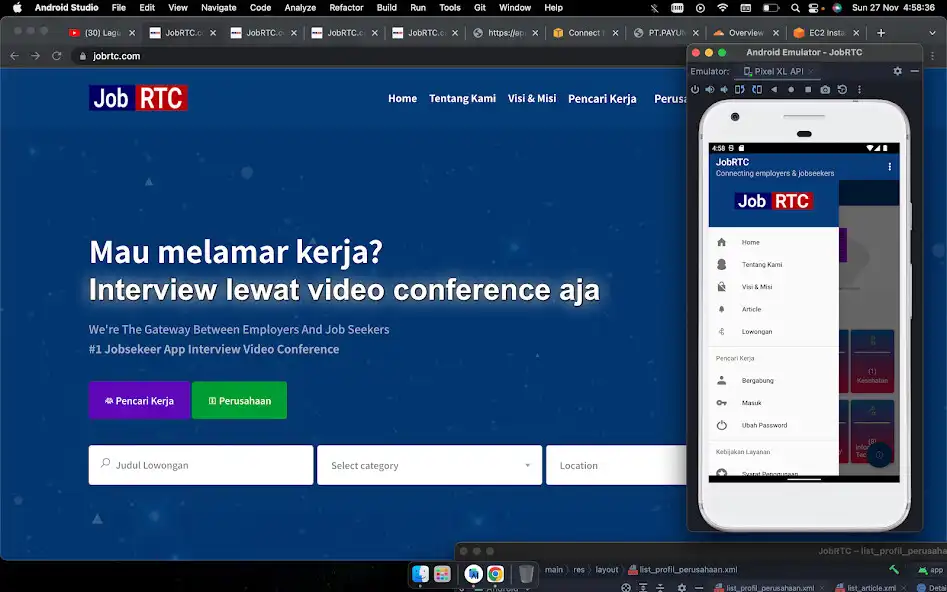Tap the Article bell icon in drawer
Viewport: 947px width, 592px height.
point(721,309)
